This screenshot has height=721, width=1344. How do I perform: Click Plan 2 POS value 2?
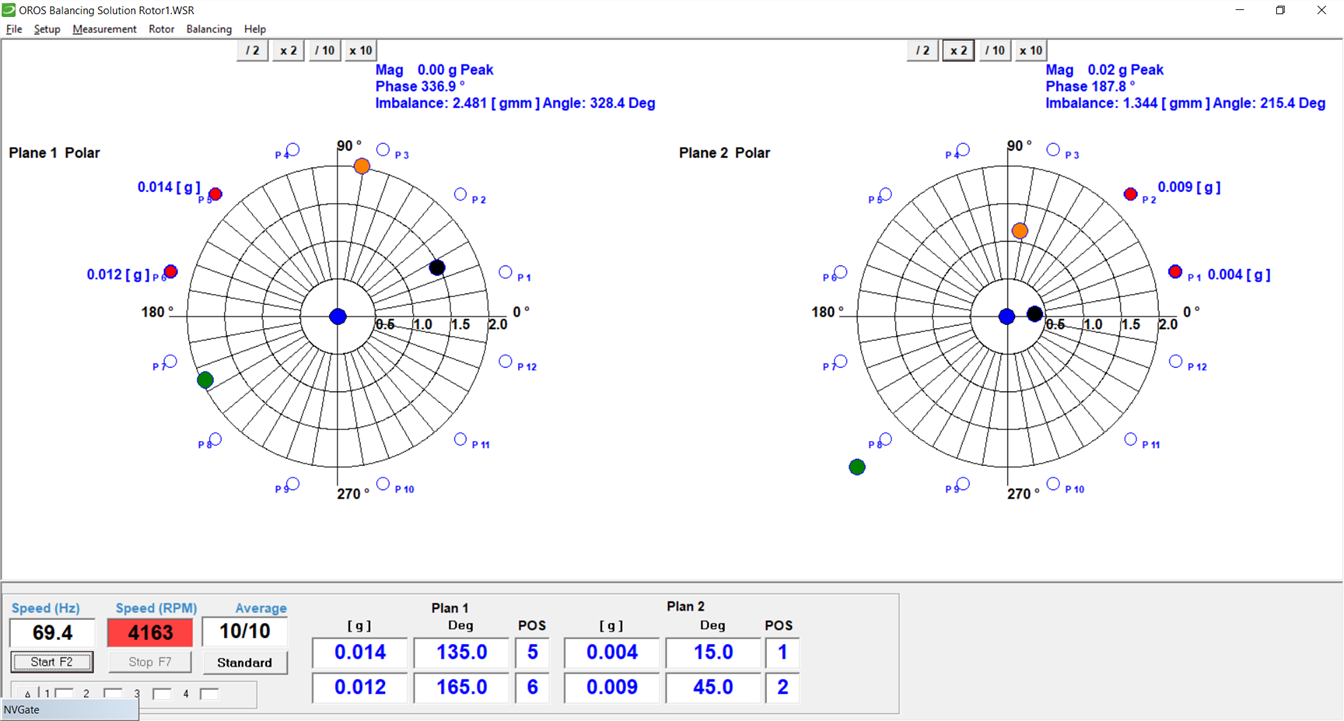tap(783, 688)
